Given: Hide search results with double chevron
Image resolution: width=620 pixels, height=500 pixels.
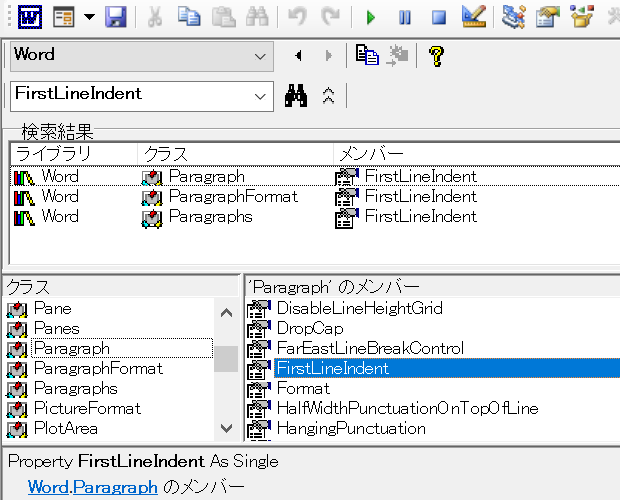Looking at the screenshot, I should (329, 96).
